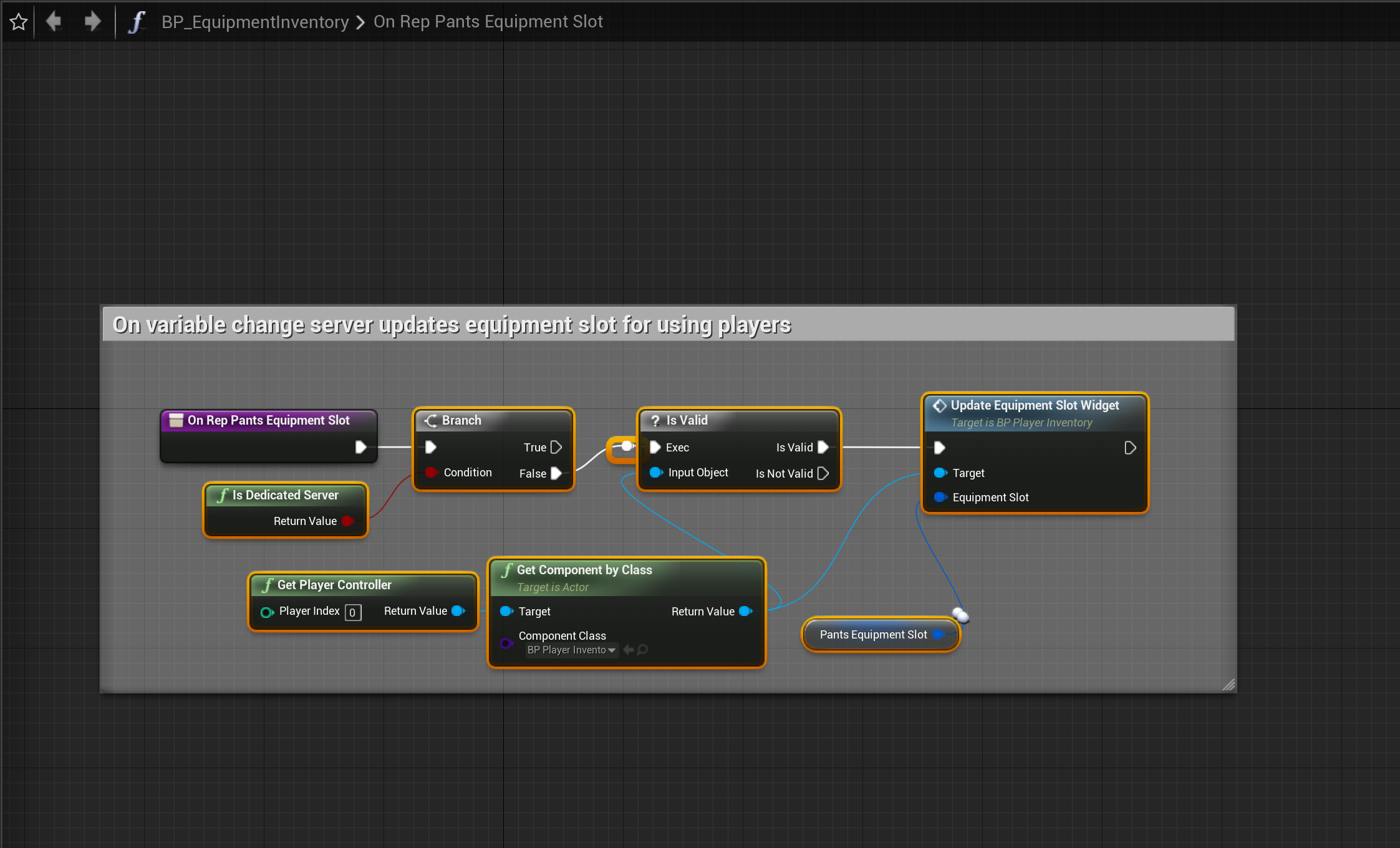This screenshot has width=1400, height=848.
Task: Click the function f icon in breadcrumb
Action: click(x=136, y=22)
